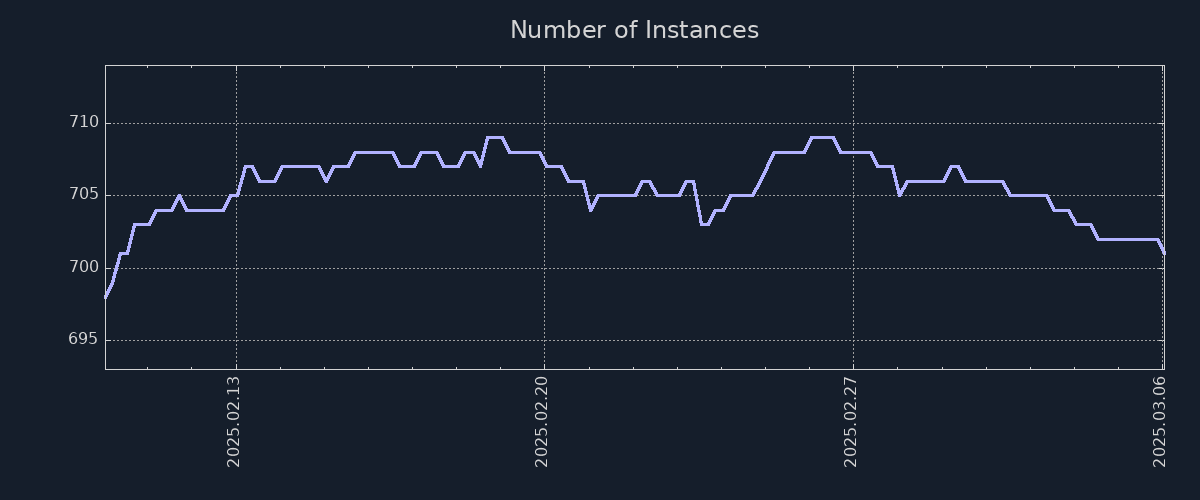The height and width of the screenshot is (500, 1200).
Task: Click the flat 702 segment before 2025.03.06
Action: (x=1128, y=239)
